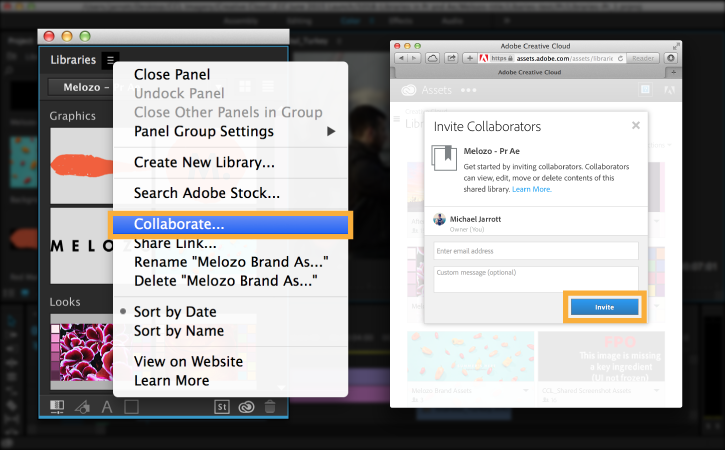Click the Assets heading link

436,90
